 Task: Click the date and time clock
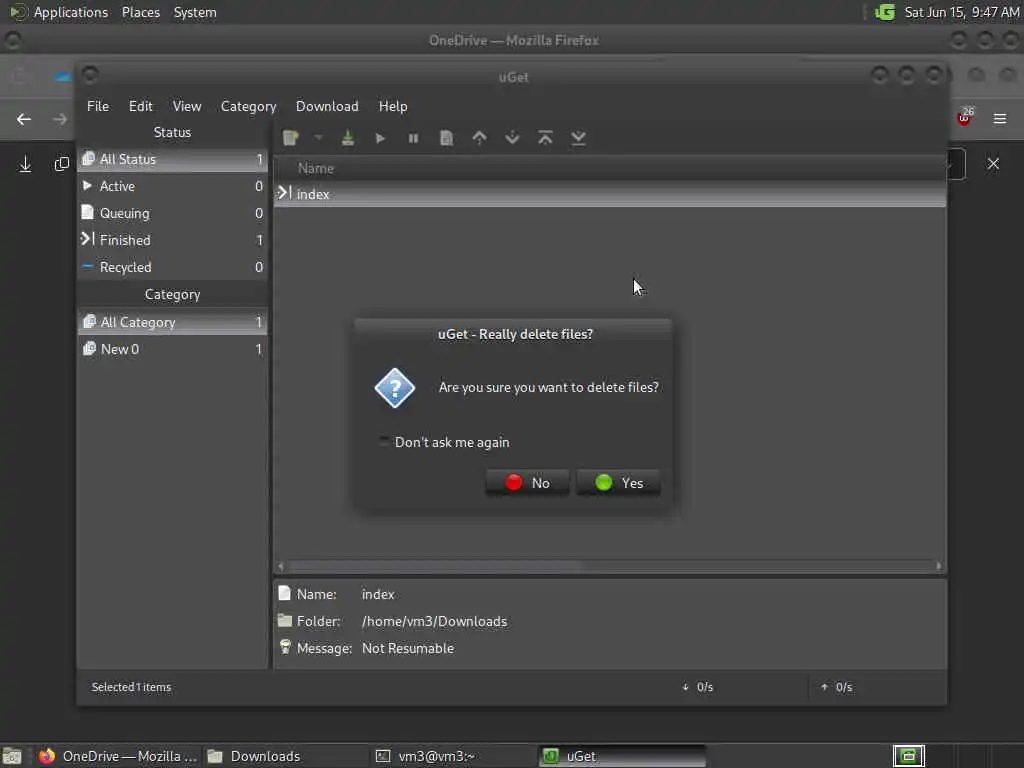click(x=961, y=12)
